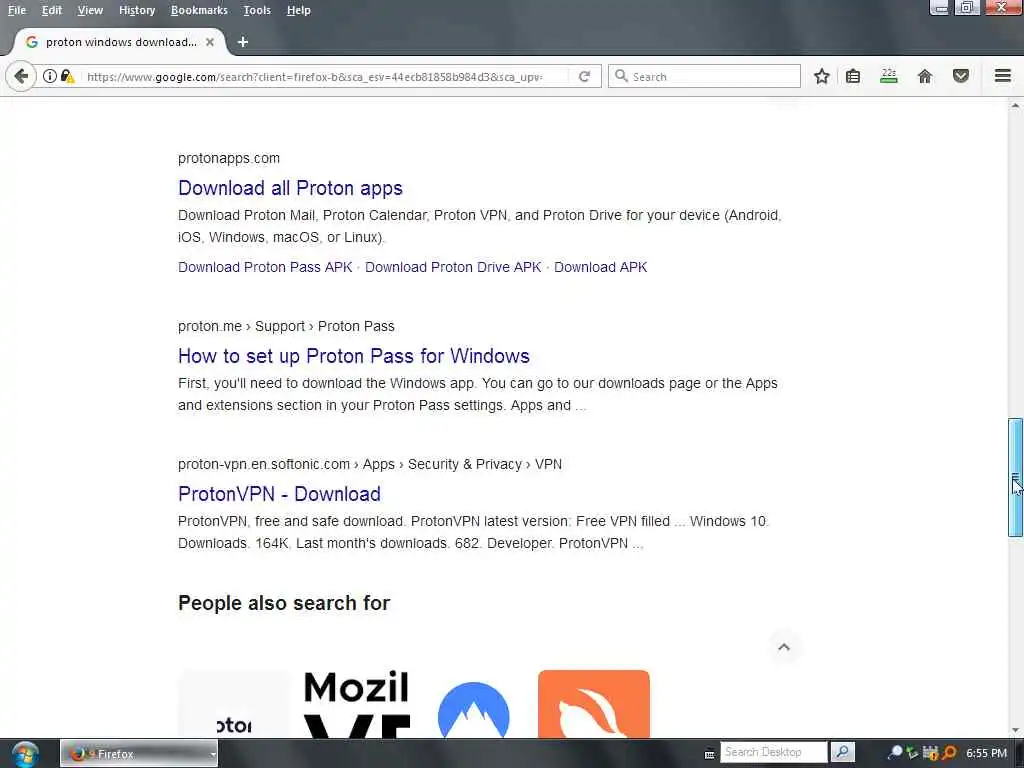Click the padlock warning icon in address bar
The height and width of the screenshot is (768, 1024).
(x=67, y=76)
